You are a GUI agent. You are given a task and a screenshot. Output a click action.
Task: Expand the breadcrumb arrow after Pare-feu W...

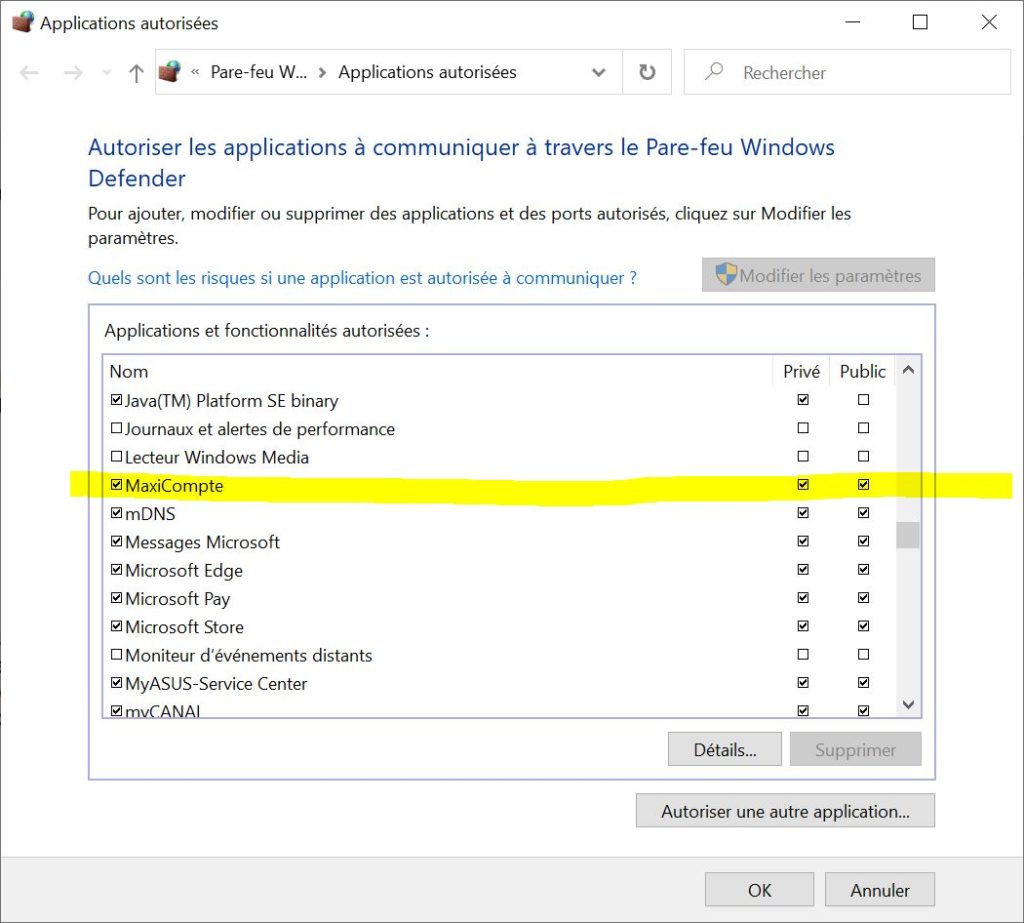click(322, 72)
